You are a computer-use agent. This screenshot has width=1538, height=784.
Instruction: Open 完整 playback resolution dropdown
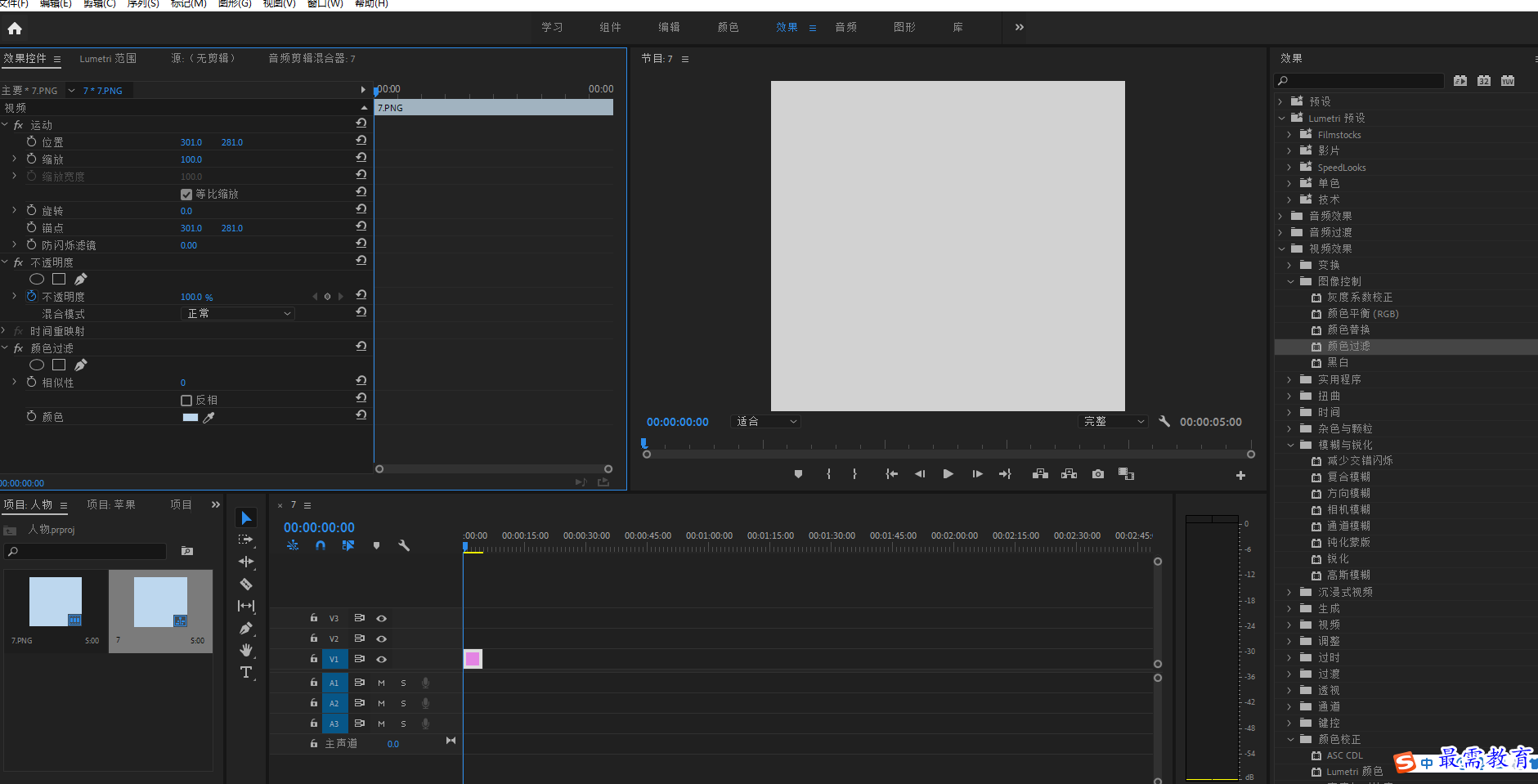coord(1114,422)
